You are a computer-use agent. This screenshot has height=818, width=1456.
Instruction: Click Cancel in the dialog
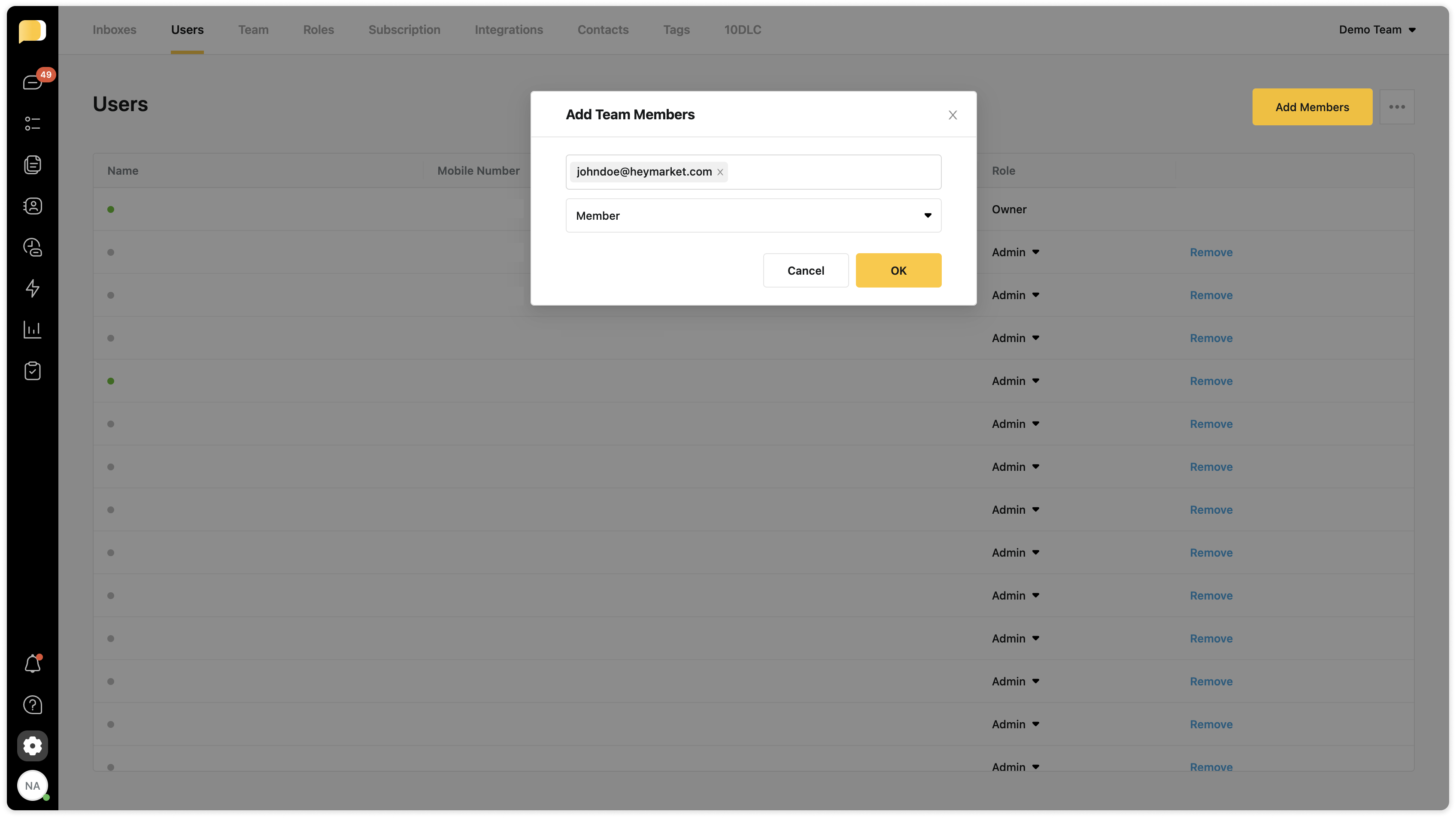coord(805,270)
